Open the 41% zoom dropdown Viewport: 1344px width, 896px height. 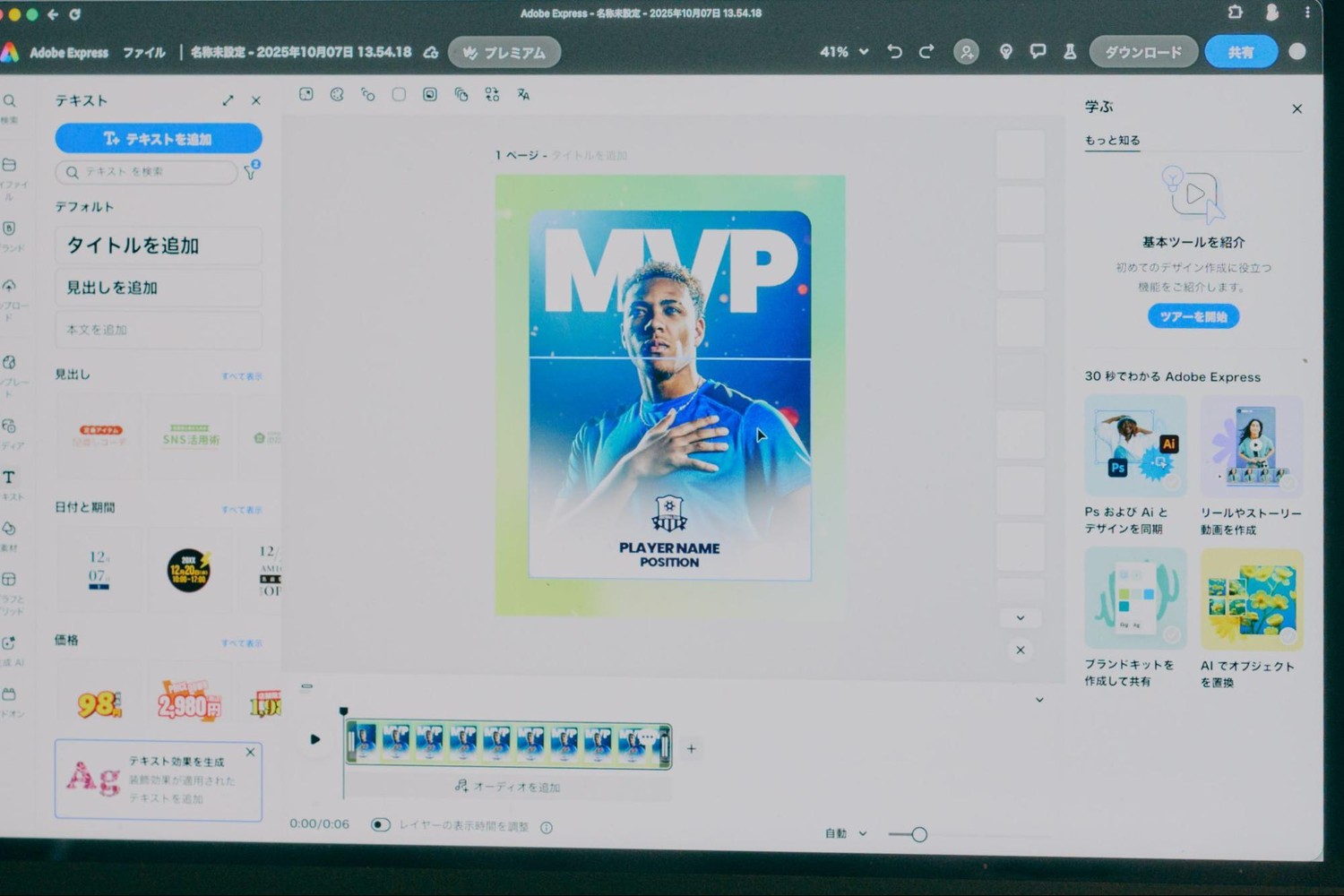pos(844,52)
